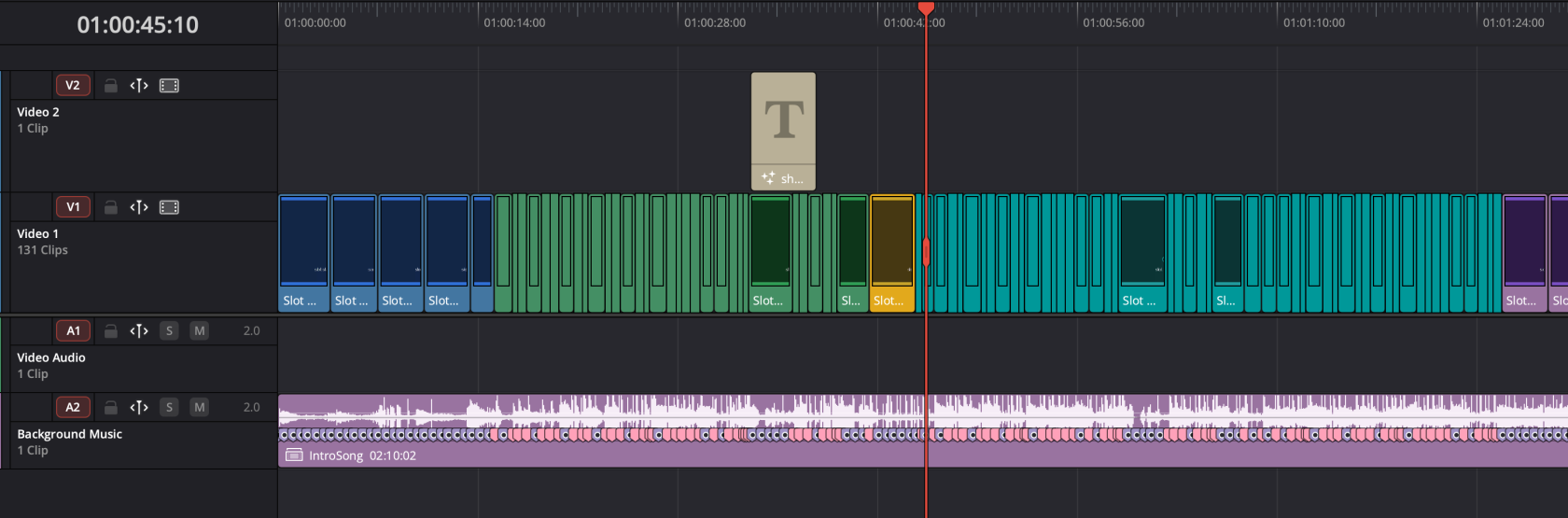Lock the Video 2 track
Viewport: 1568px width, 518px height.
click(x=110, y=86)
